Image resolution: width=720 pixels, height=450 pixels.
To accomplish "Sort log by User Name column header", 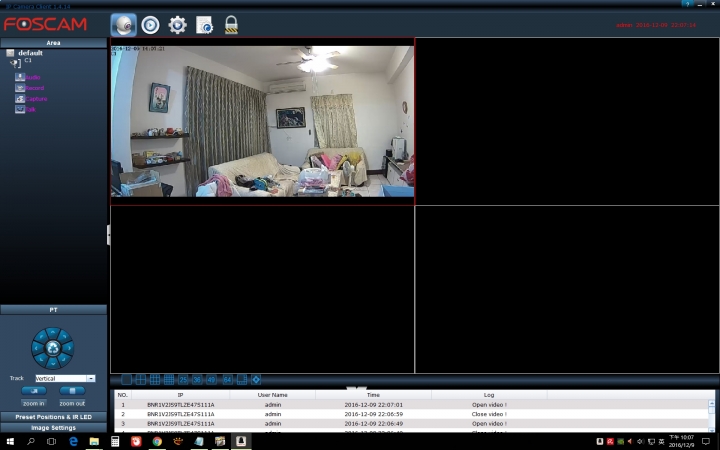I will point(273,395).
